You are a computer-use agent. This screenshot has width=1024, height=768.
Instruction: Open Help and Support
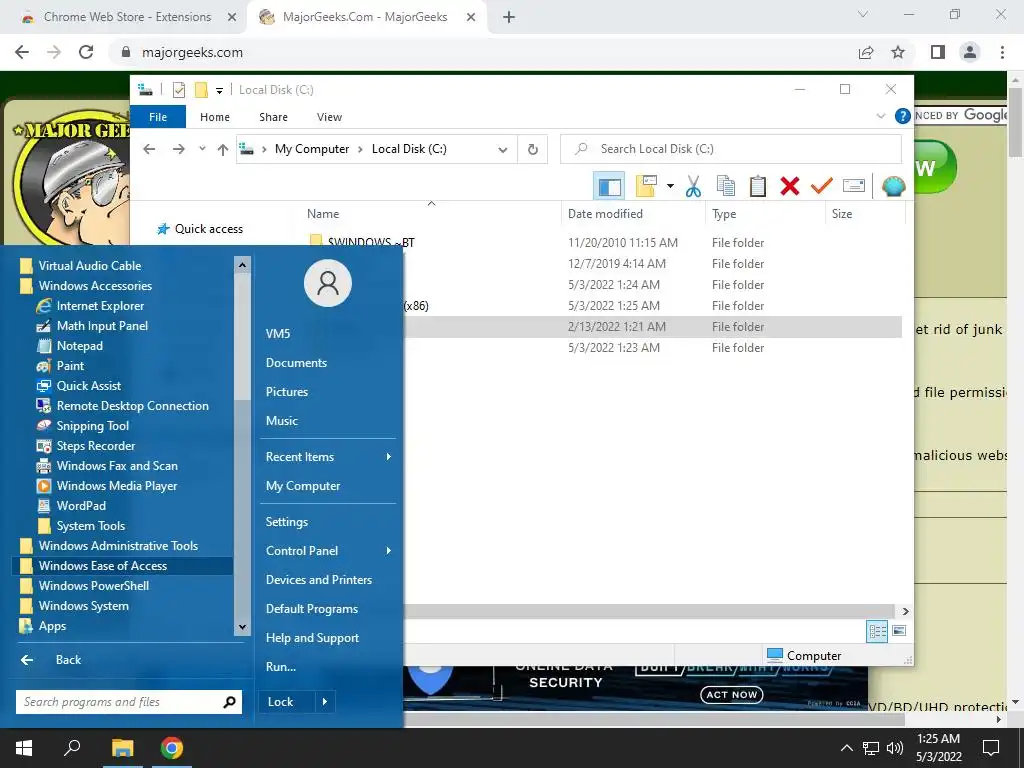coord(312,638)
